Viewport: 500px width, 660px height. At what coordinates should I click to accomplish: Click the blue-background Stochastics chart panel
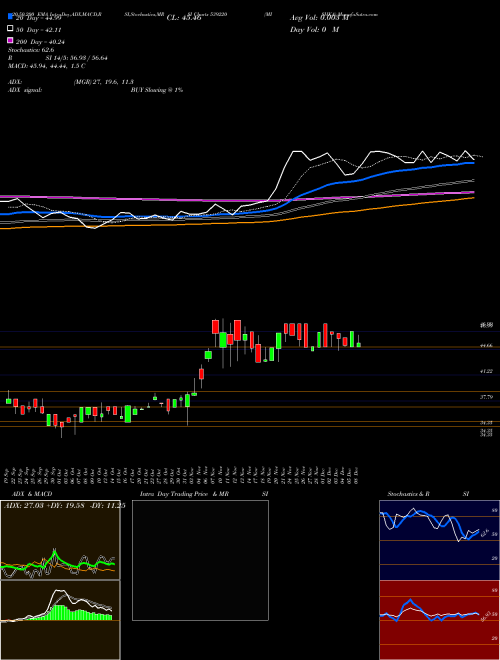click(439, 540)
